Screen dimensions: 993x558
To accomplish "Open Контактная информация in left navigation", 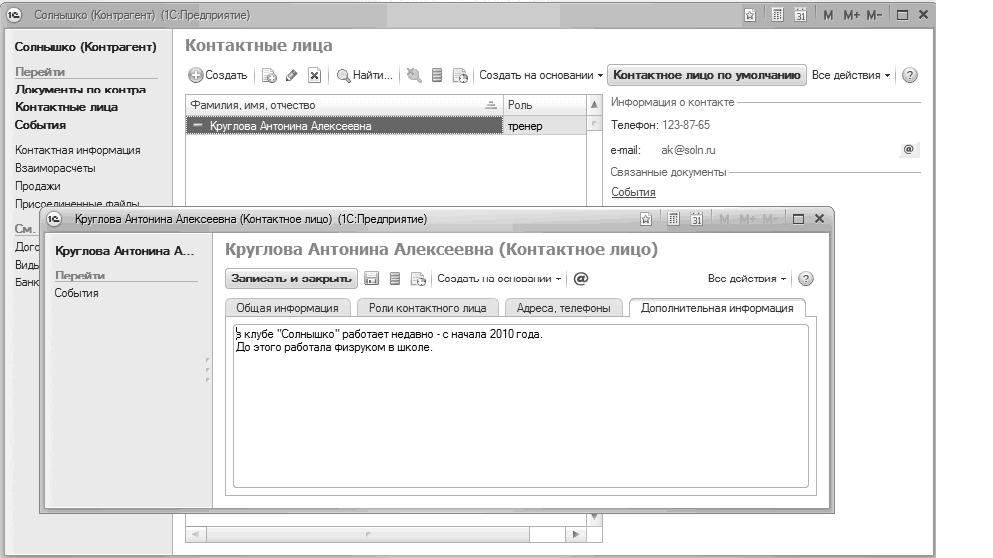I will tap(78, 150).
